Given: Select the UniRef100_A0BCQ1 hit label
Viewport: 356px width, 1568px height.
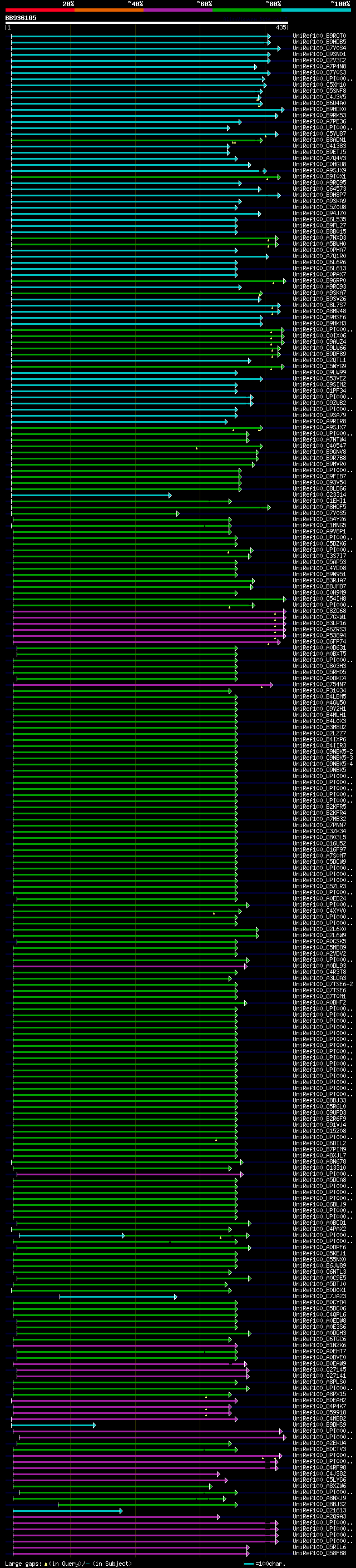Looking at the screenshot, I should (x=319, y=1223).
